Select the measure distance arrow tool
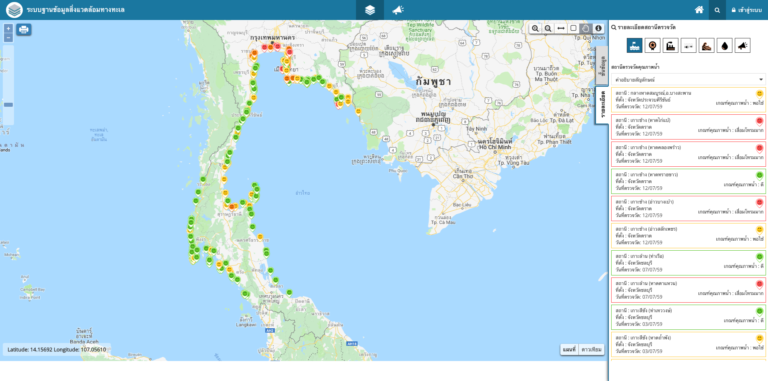The width and height of the screenshot is (768, 381). [x=561, y=28]
